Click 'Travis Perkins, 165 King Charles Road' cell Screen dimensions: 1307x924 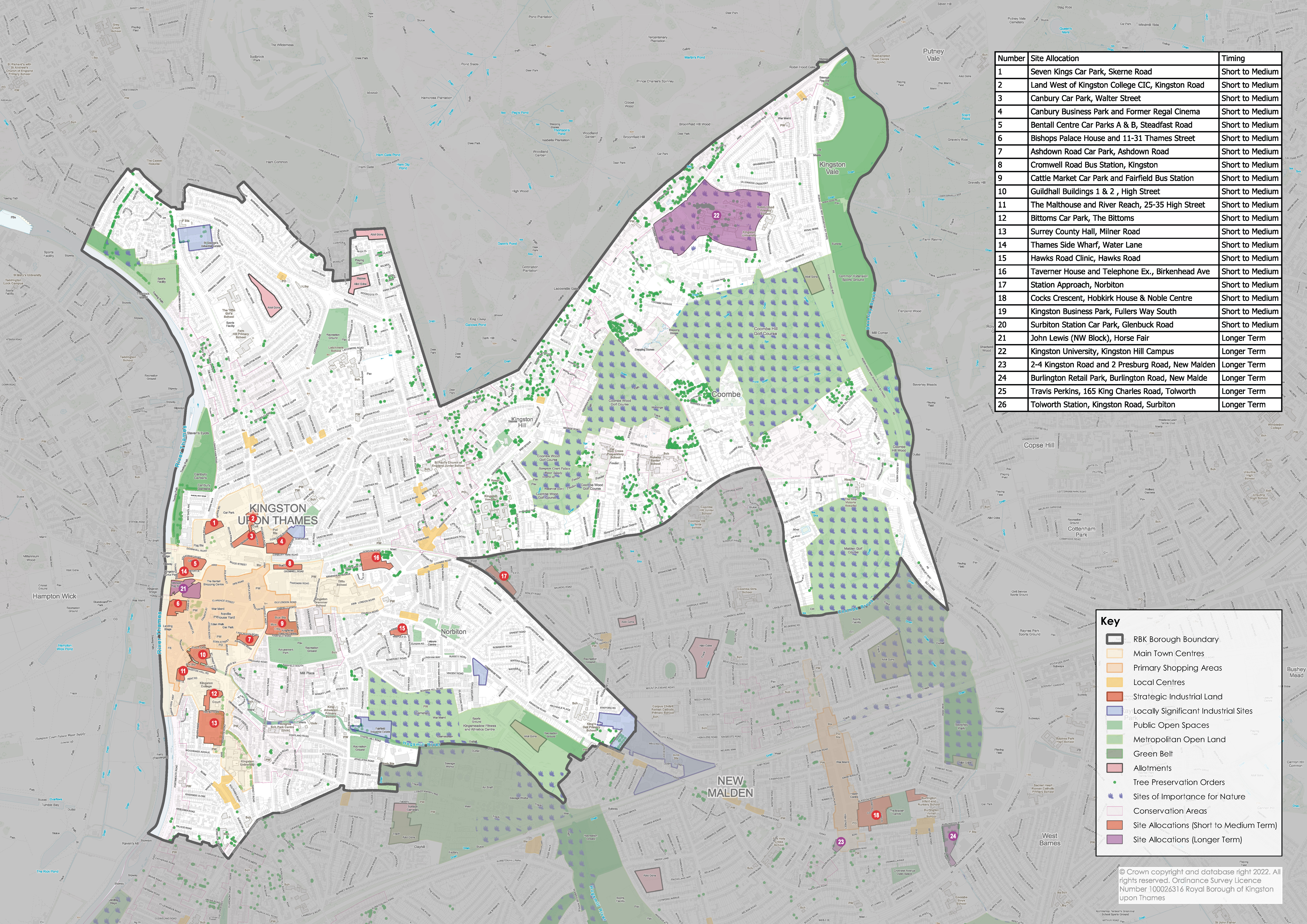tap(1123, 392)
